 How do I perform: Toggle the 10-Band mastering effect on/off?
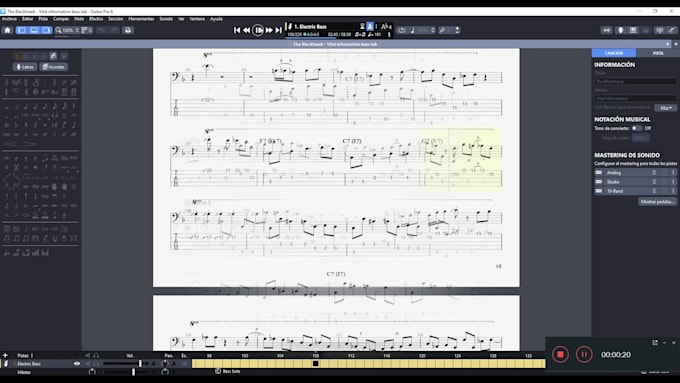point(599,191)
